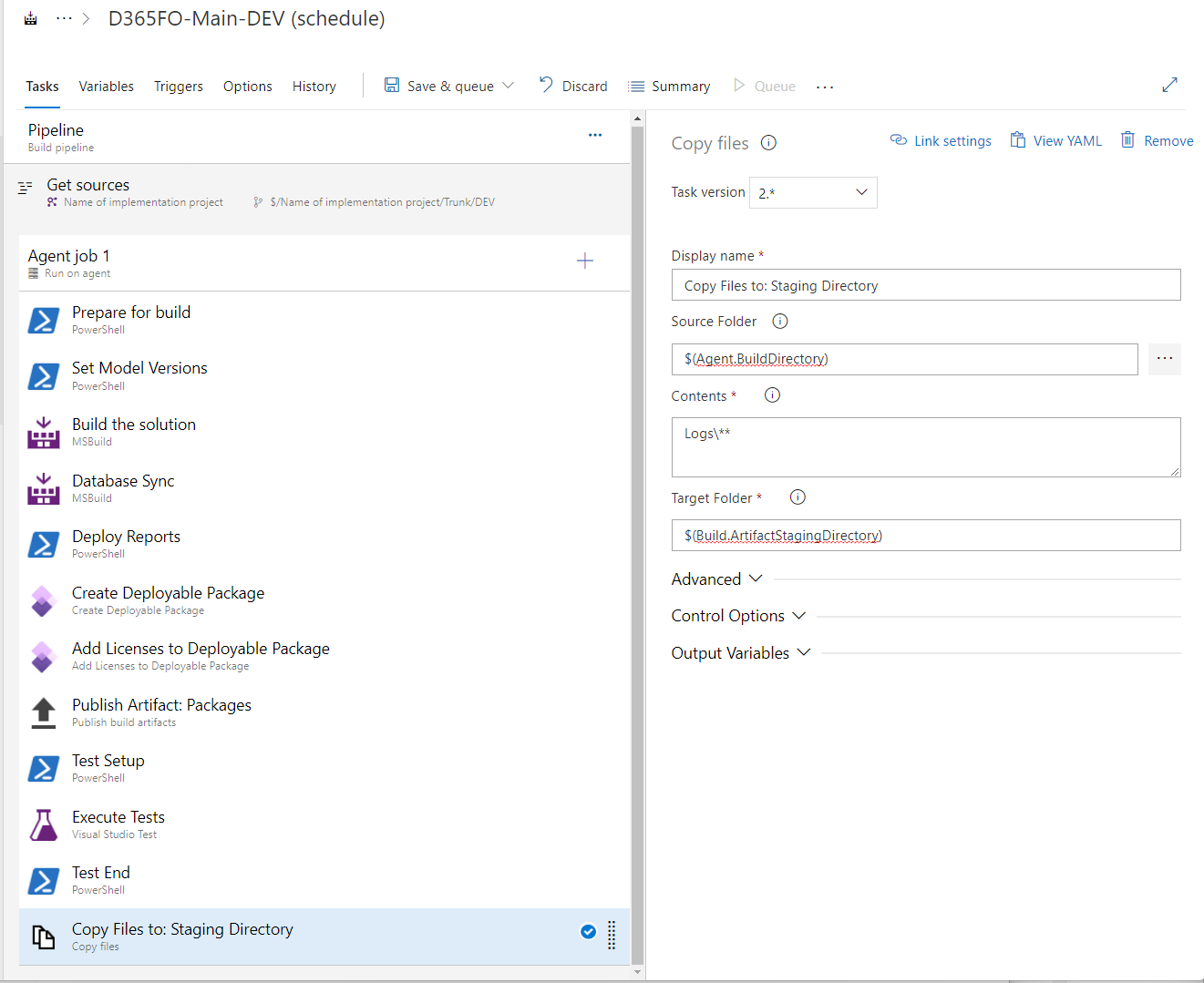This screenshot has height=983, width=1204.
Task: Remove the Copy files task
Action: click(1157, 140)
